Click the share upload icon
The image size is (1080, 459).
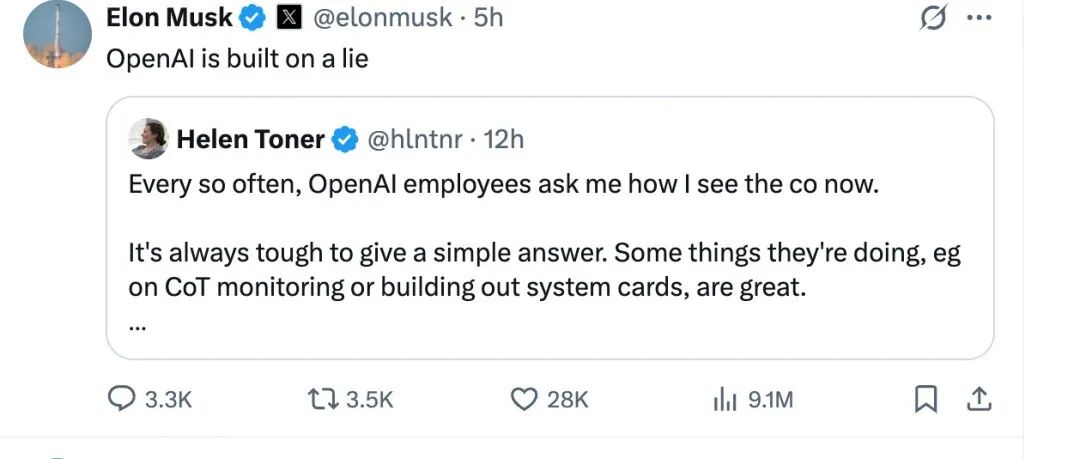(981, 399)
